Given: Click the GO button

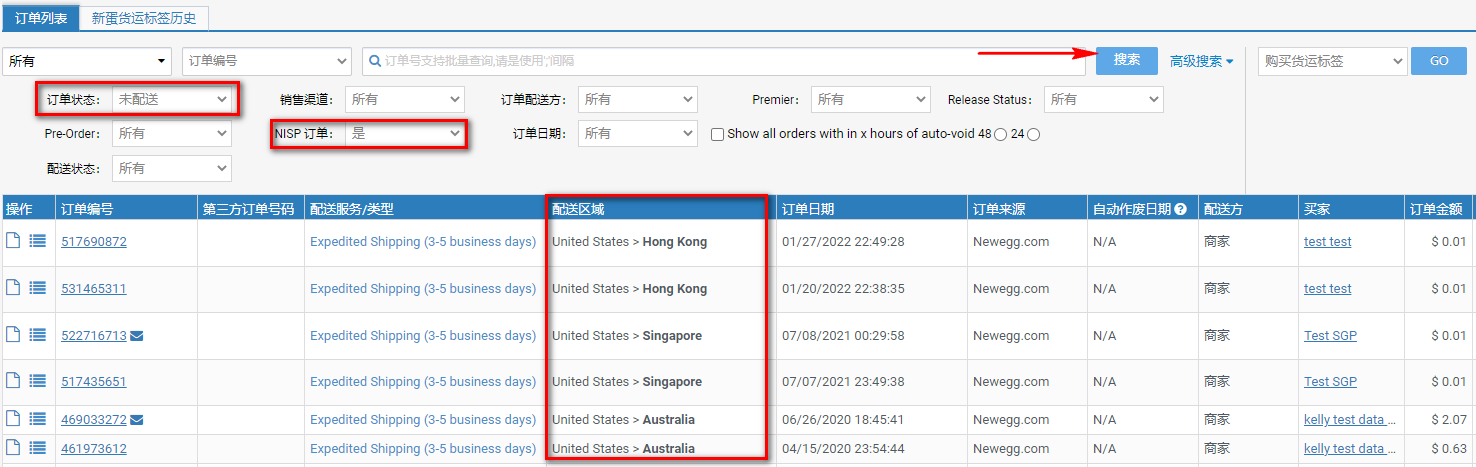Looking at the screenshot, I should tap(1439, 61).
